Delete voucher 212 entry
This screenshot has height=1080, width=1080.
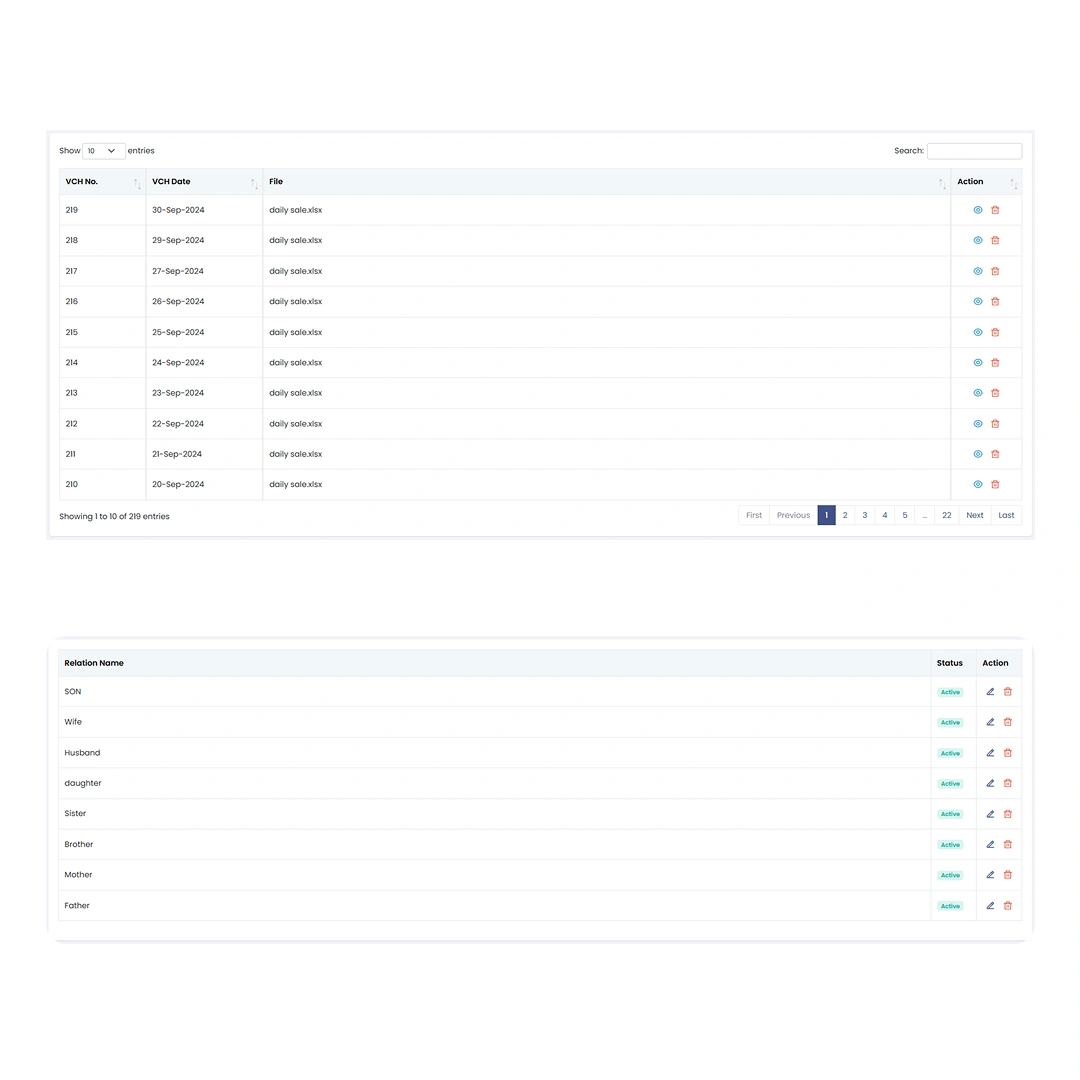pyautogui.click(x=995, y=424)
